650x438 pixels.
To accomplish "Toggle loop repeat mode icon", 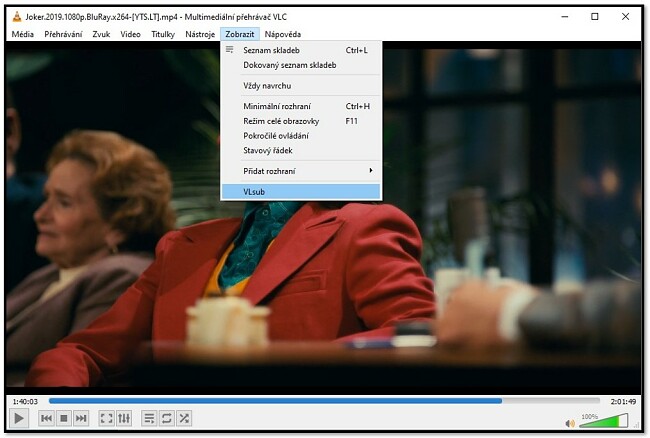I will [x=167, y=418].
